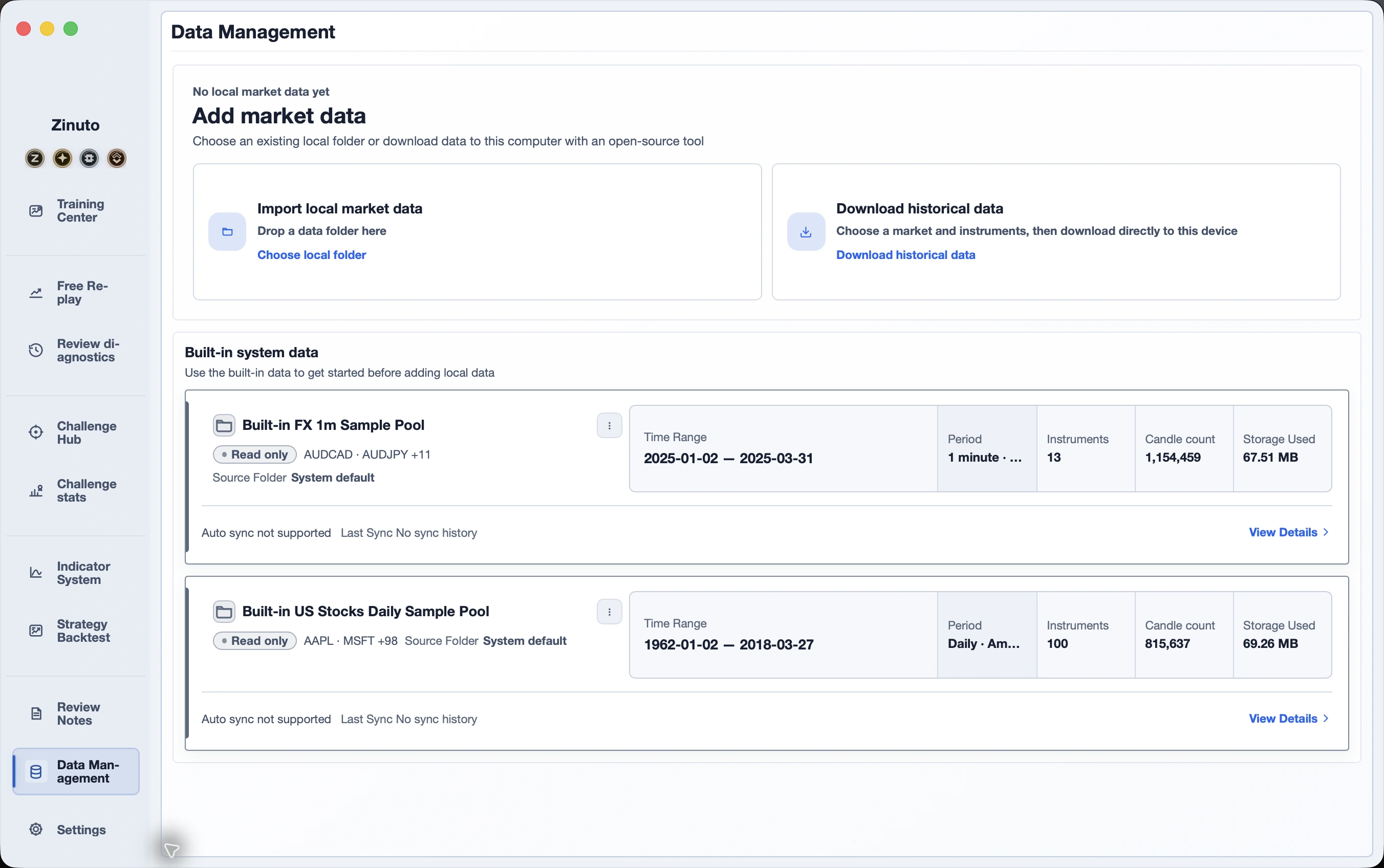The width and height of the screenshot is (1384, 868).
Task: Show Challenge stats from the sidebar
Action: pyautogui.click(x=76, y=490)
